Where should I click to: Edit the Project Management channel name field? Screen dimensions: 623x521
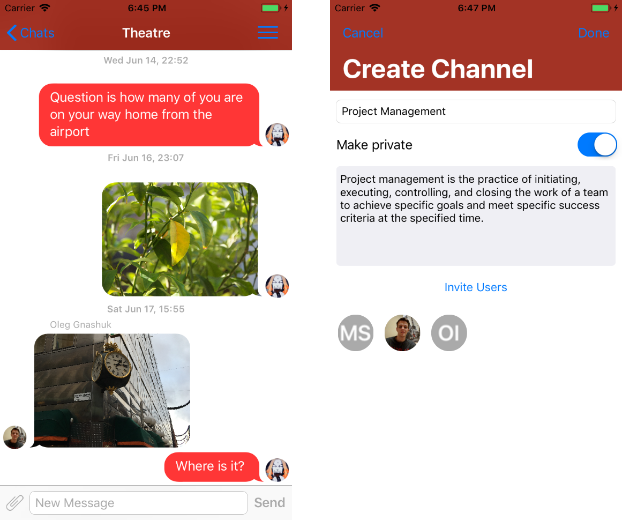pos(475,111)
